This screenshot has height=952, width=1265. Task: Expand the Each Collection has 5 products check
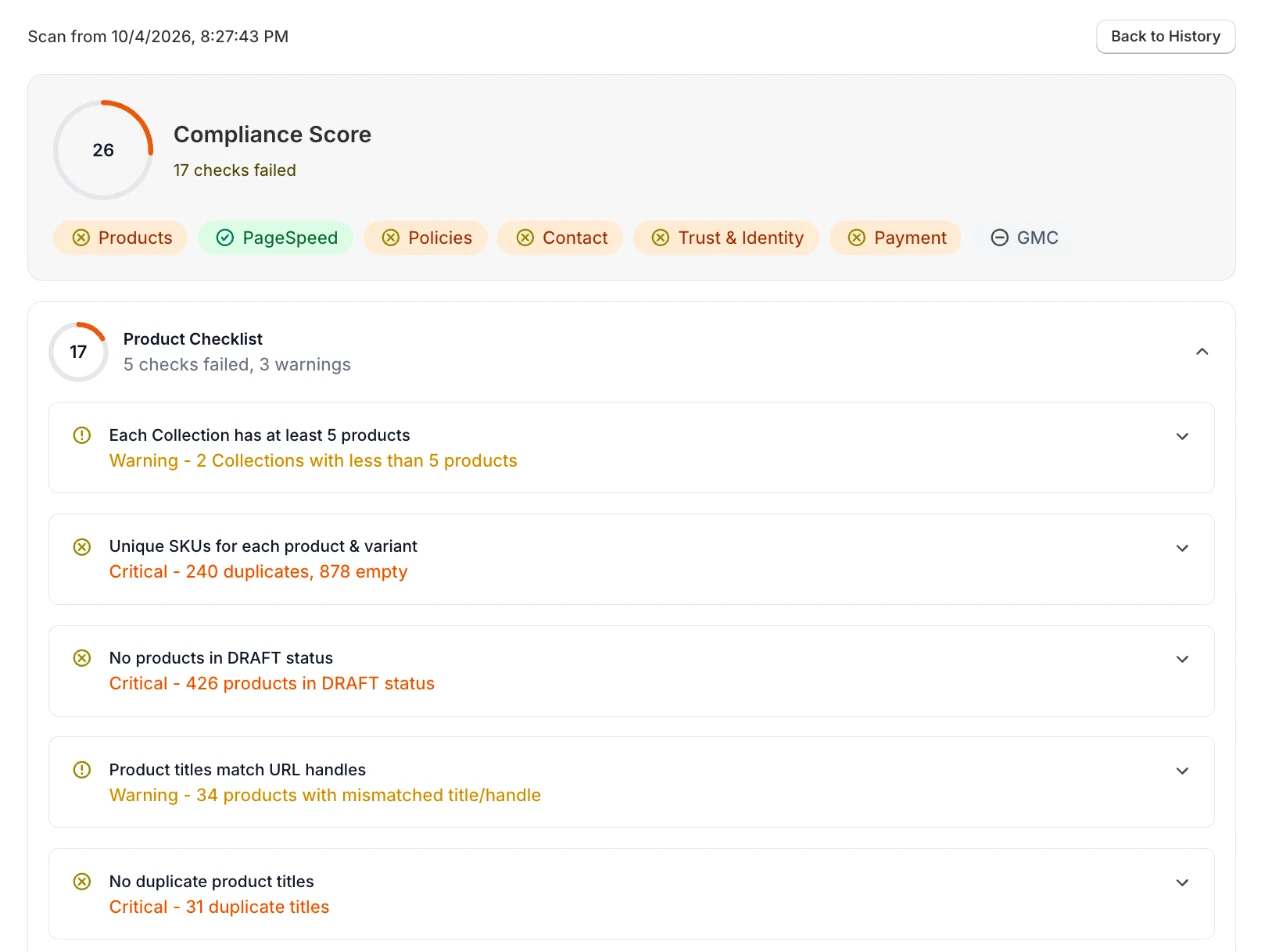click(x=1182, y=437)
